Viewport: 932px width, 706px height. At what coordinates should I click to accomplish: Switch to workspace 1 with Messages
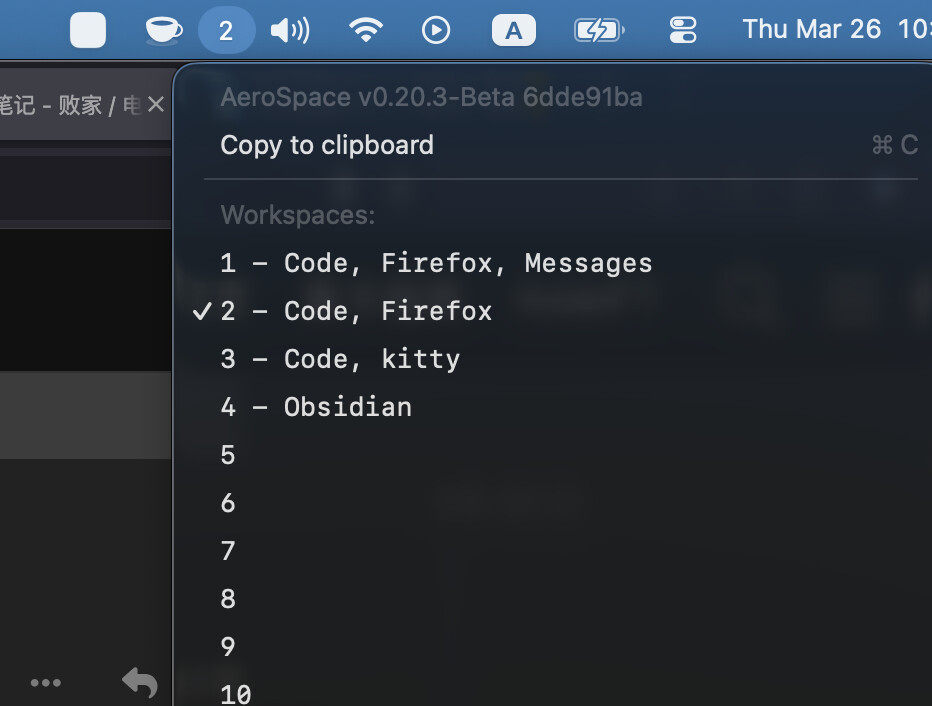click(x=436, y=263)
